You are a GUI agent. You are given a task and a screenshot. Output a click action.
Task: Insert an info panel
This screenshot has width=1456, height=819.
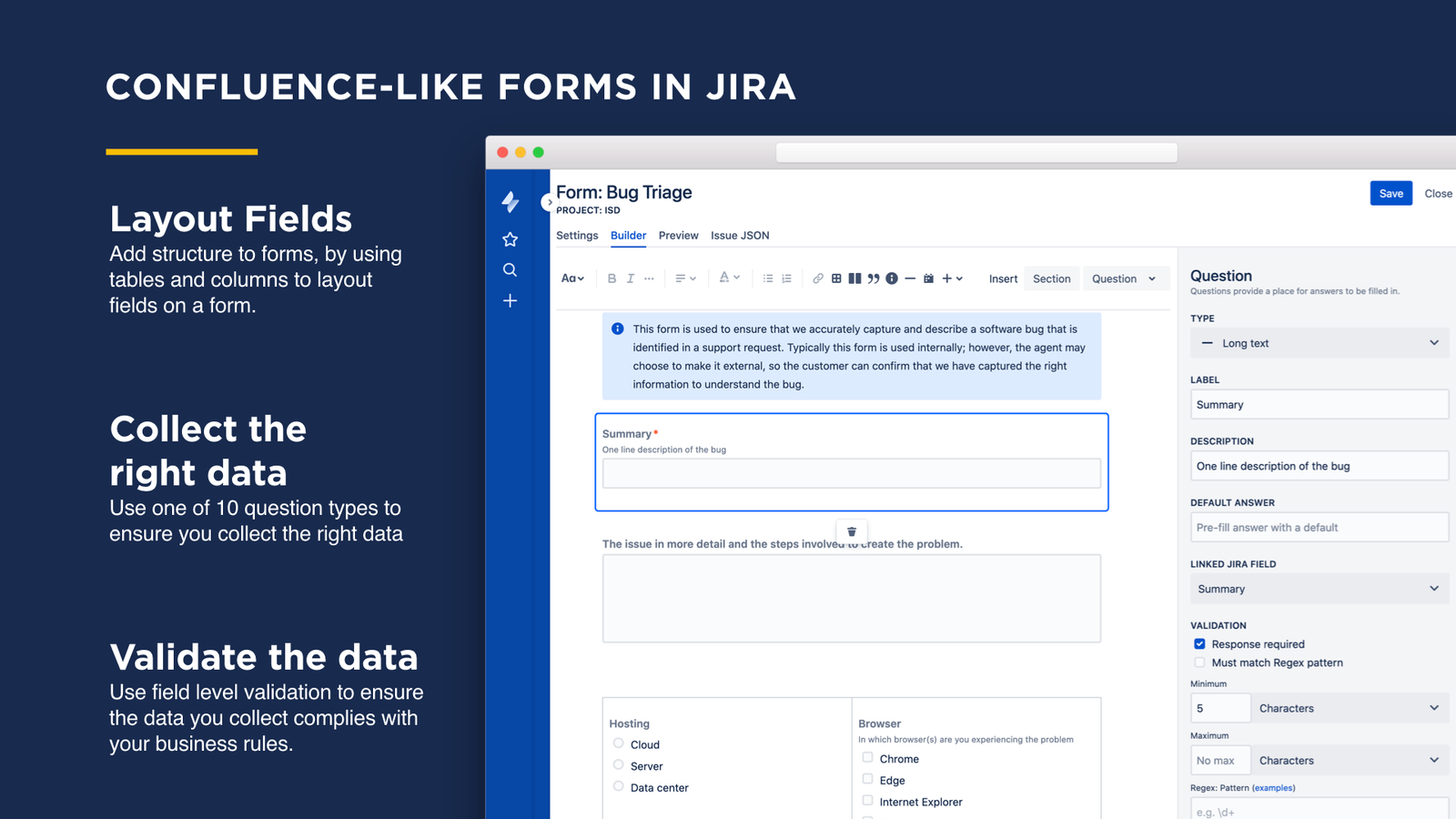coord(892,278)
